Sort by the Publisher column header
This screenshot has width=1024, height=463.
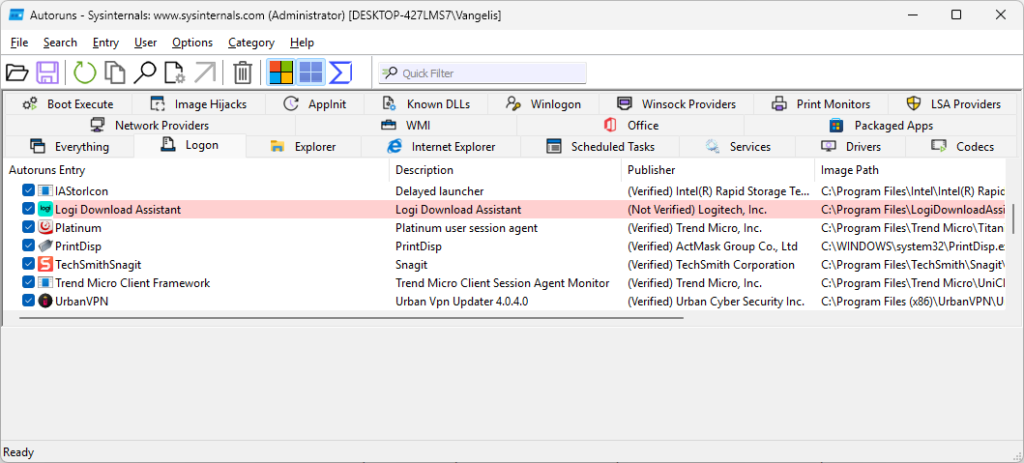click(718, 170)
